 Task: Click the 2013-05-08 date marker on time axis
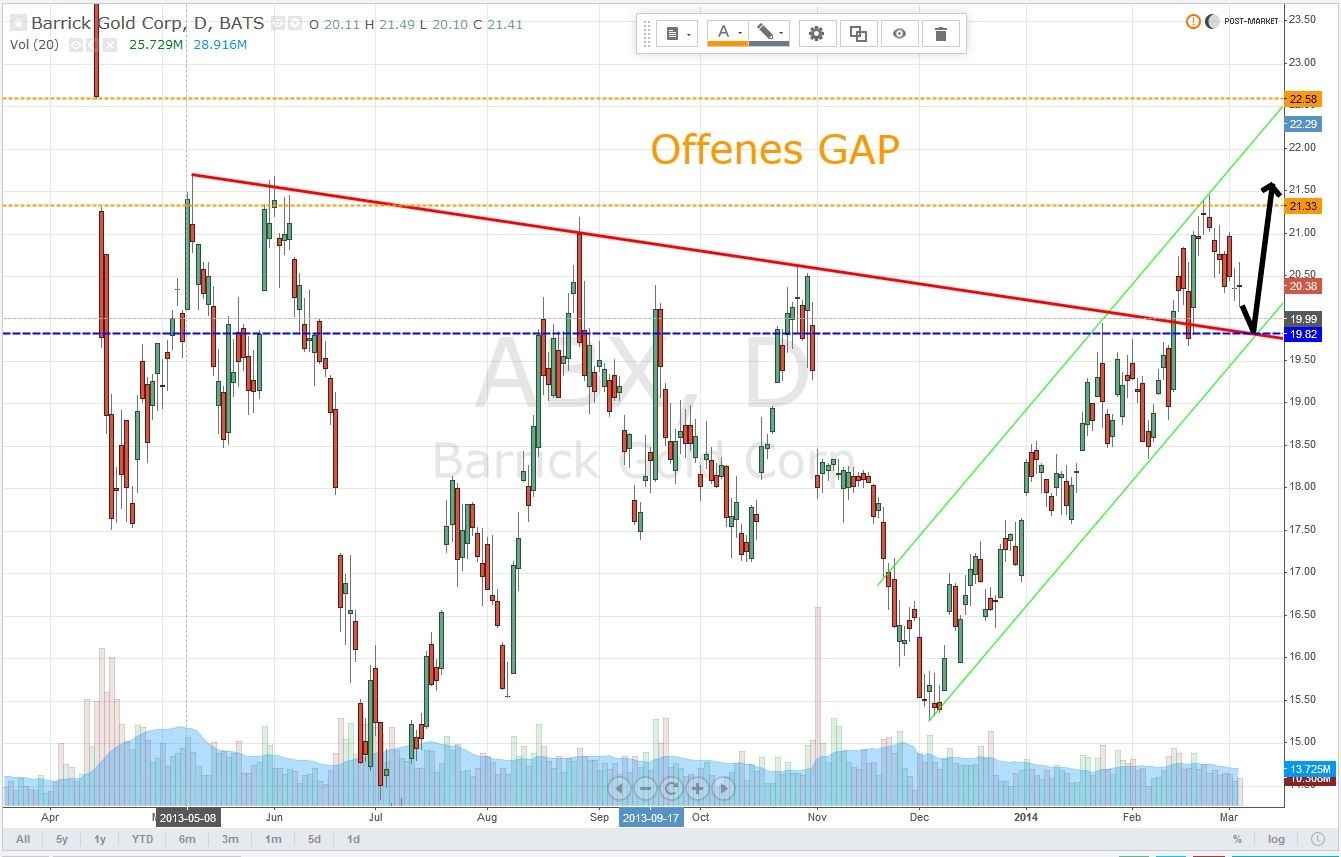point(188,817)
